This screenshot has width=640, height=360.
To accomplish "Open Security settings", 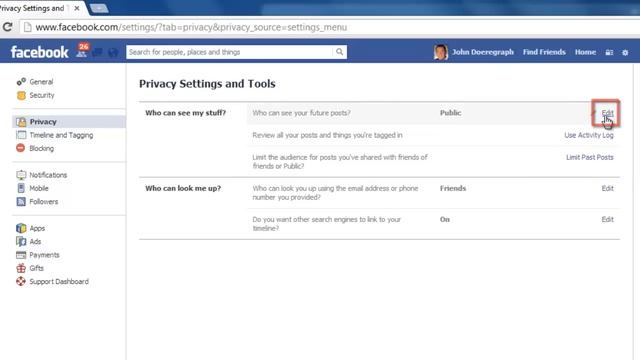I will point(42,95).
